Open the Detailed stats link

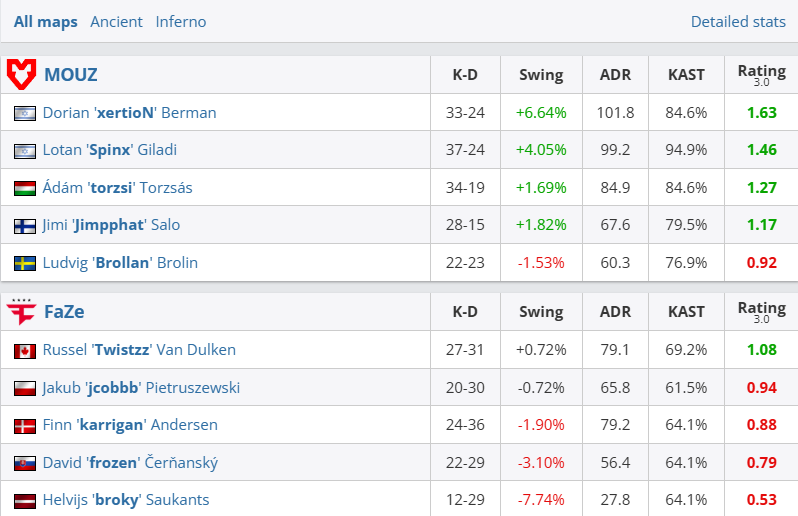(738, 21)
